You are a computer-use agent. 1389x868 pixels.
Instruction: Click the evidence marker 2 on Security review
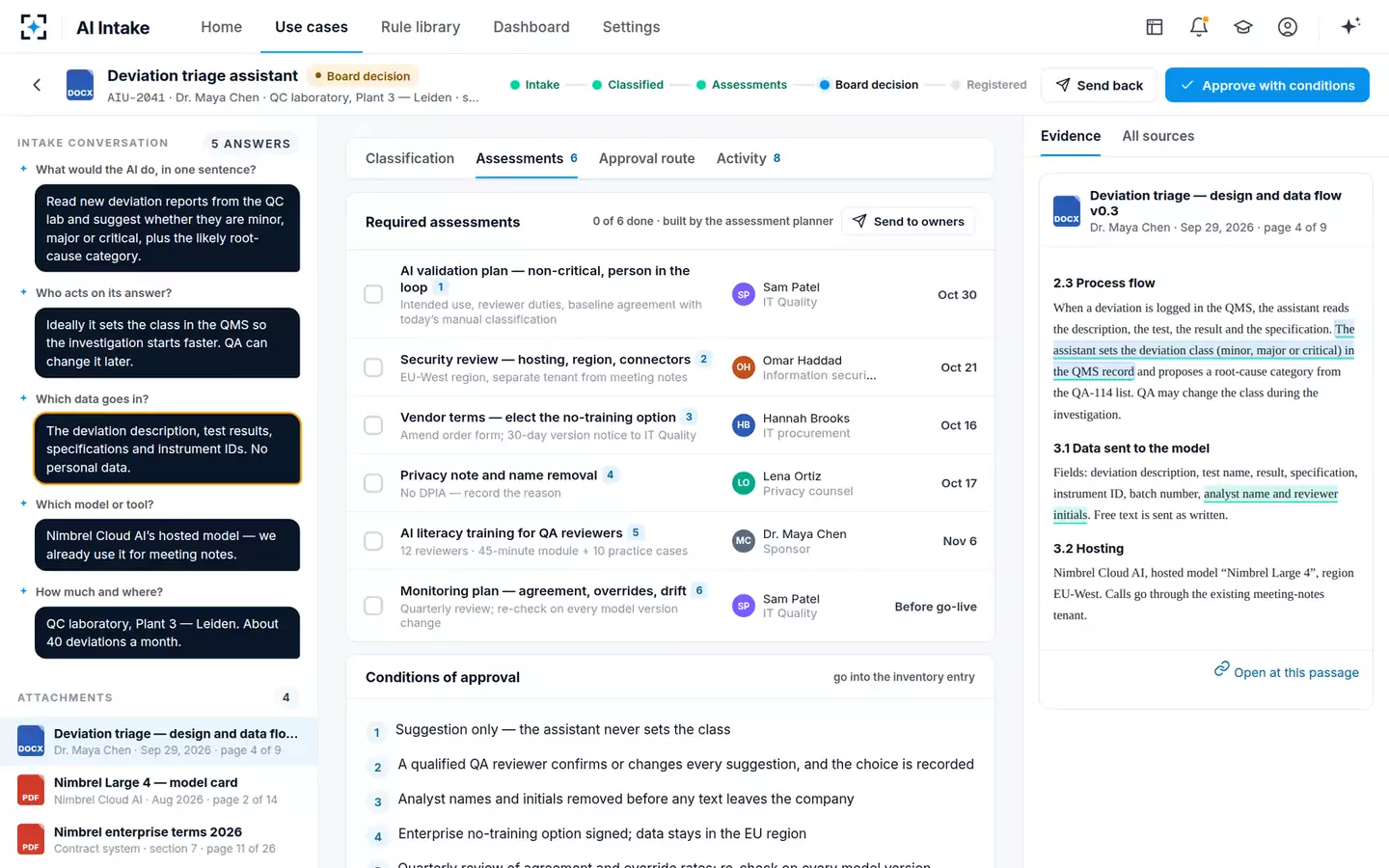pos(704,359)
